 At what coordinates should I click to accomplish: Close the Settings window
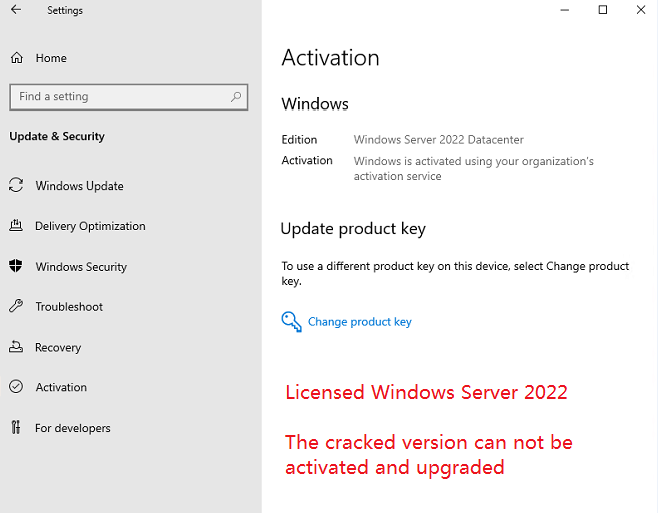click(640, 10)
